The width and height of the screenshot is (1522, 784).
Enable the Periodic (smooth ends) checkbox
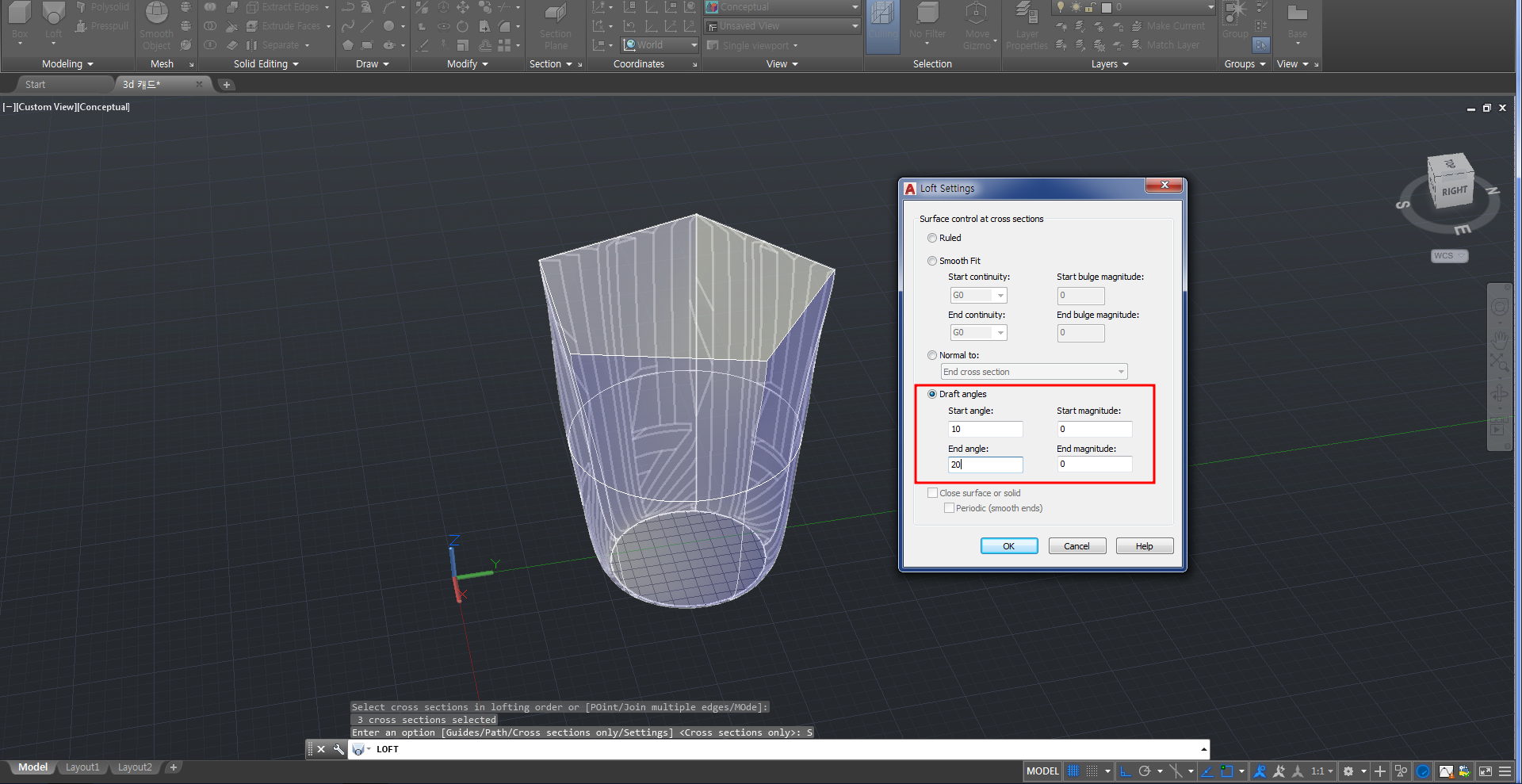pyautogui.click(x=949, y=508)
